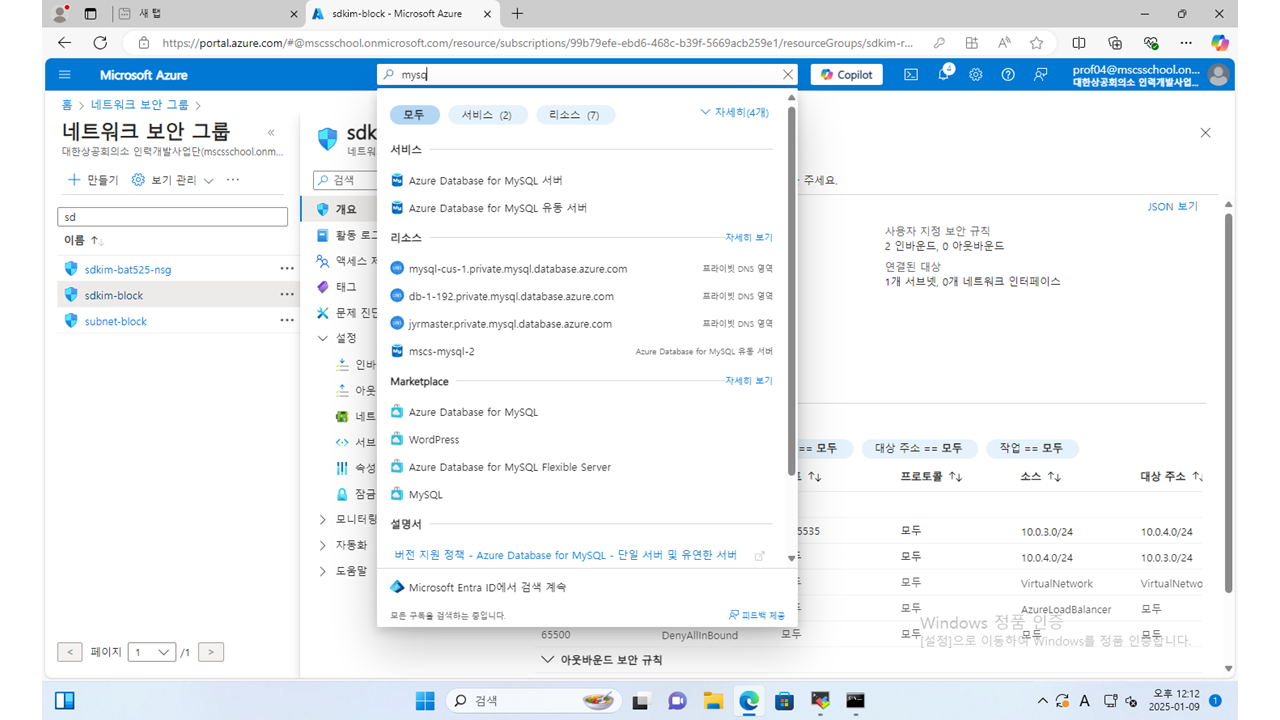This screenshot has width=1280, height=720.
Task: Open Azure Database for MySQL 유동 서버 service
Action: pos(489,208)
